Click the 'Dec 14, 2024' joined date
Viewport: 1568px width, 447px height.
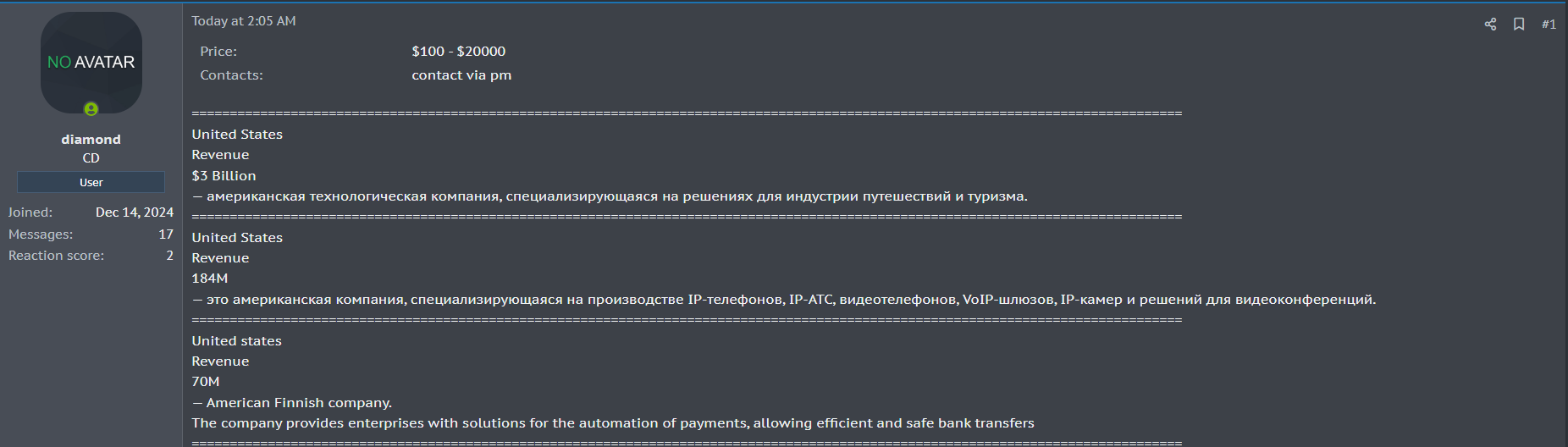[135, 212]
